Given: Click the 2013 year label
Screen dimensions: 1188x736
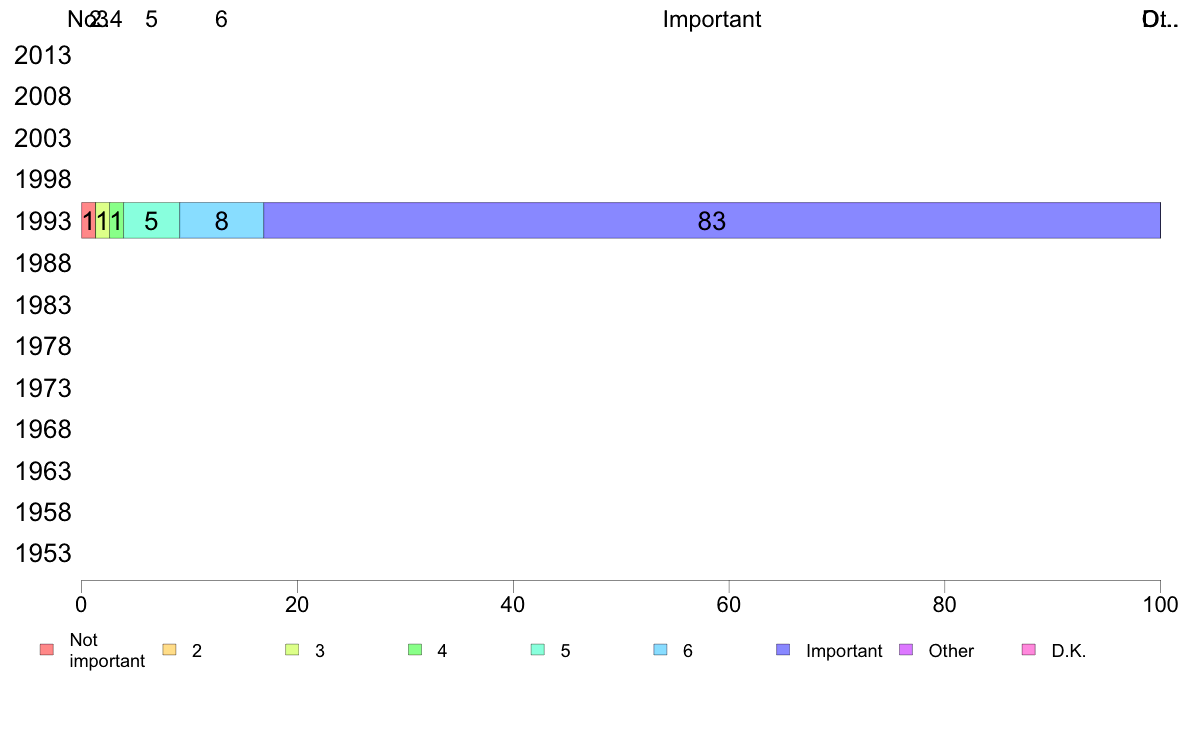Looking at the screenshot, I should point(43,55).
